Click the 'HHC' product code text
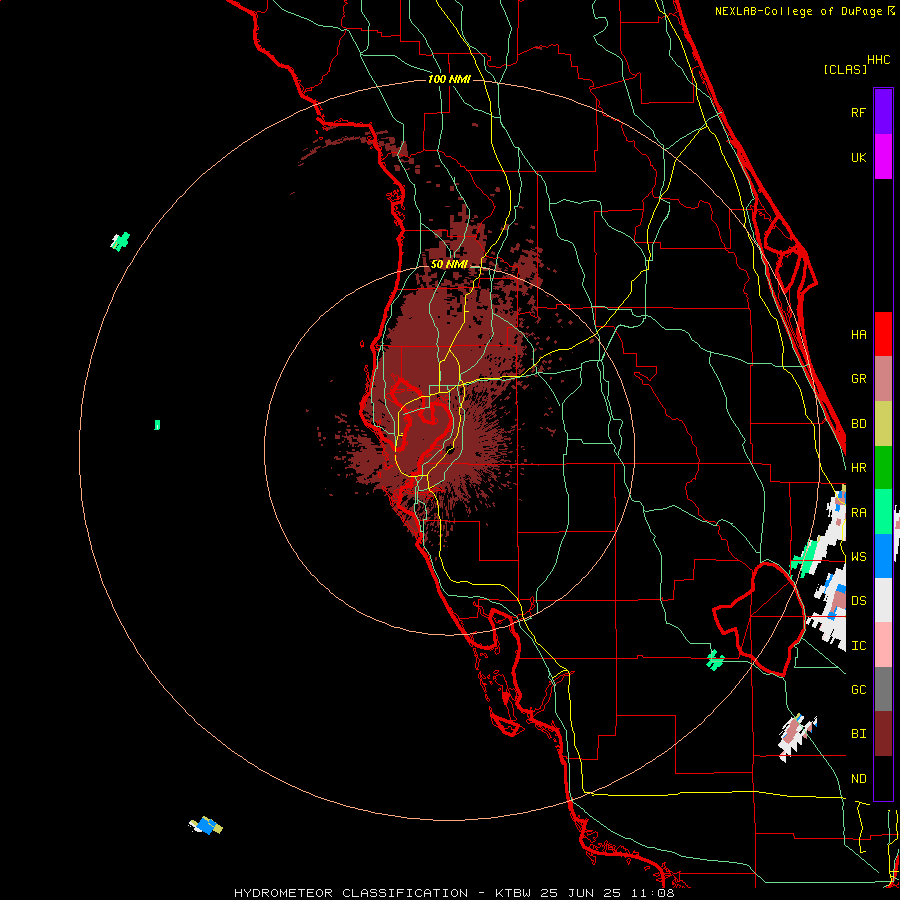The height and width of the screenshot is (900, 900). [879, 60]
